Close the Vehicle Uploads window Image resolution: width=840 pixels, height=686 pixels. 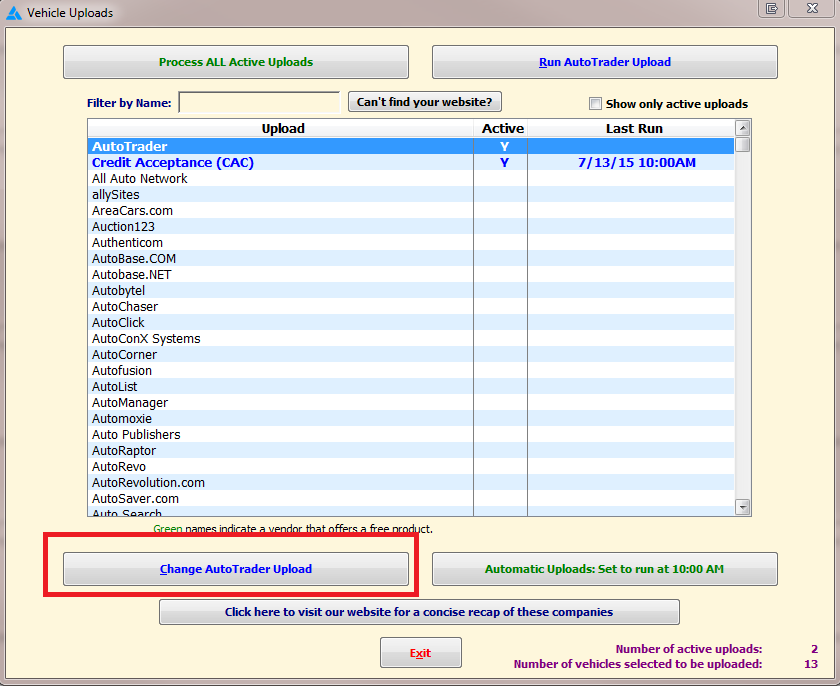pos(812,9)
